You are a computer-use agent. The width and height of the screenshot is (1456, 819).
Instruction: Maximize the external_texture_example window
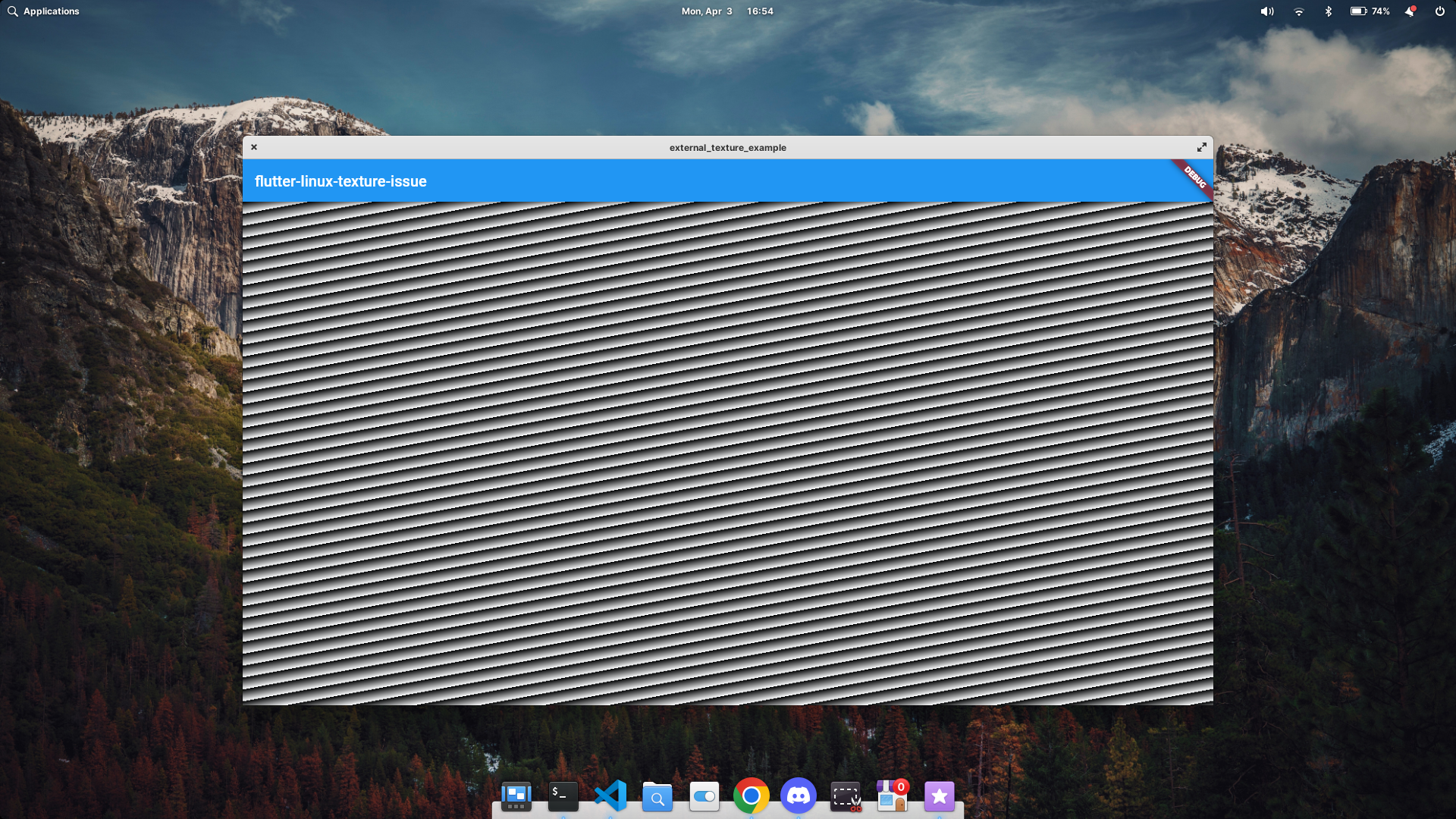[x=1201, y=147]
